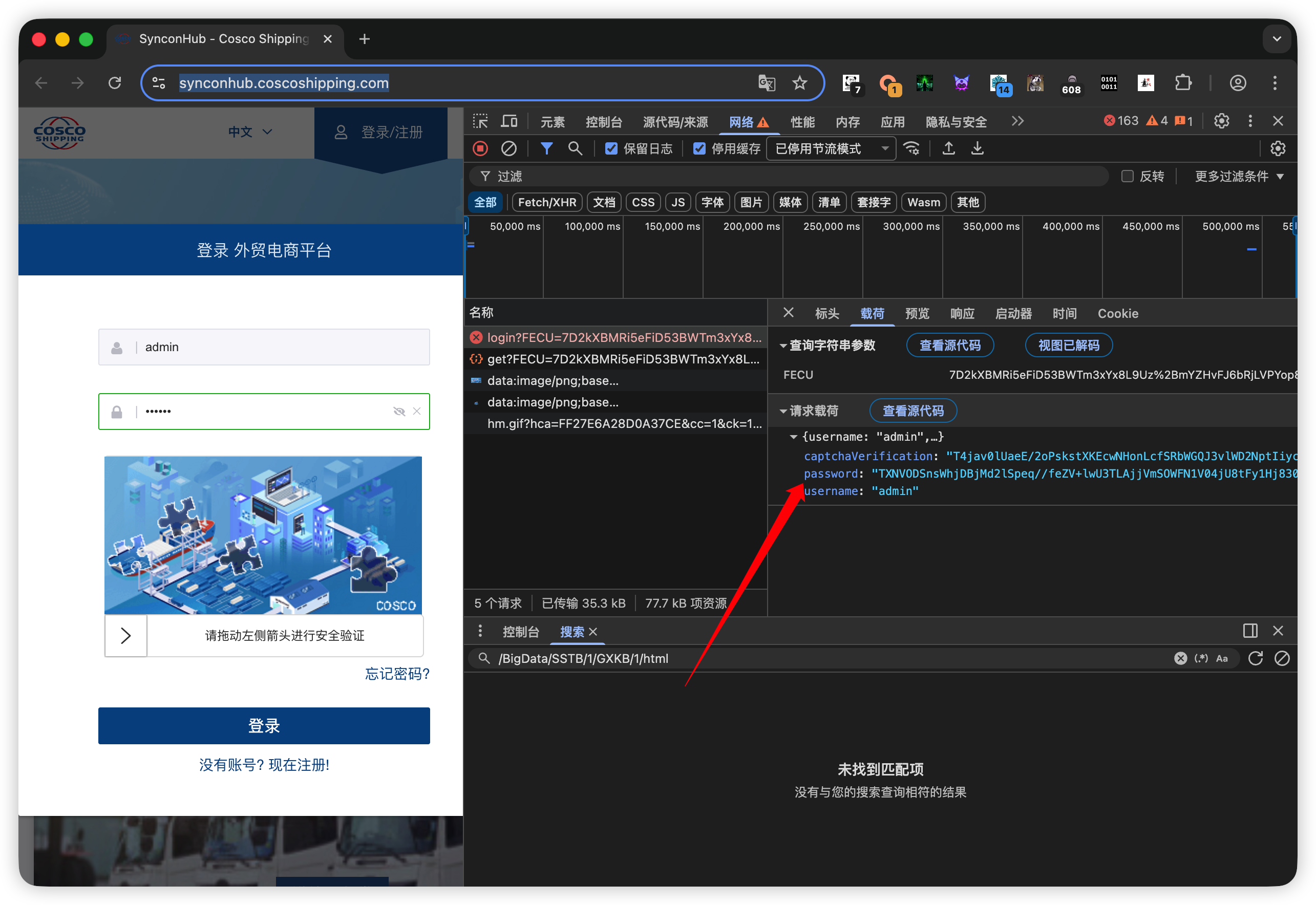Image resolution: width=1316 pixels, height=905 pixels.
Task: Switch to the 响应 tab
Action: [962, 314]
